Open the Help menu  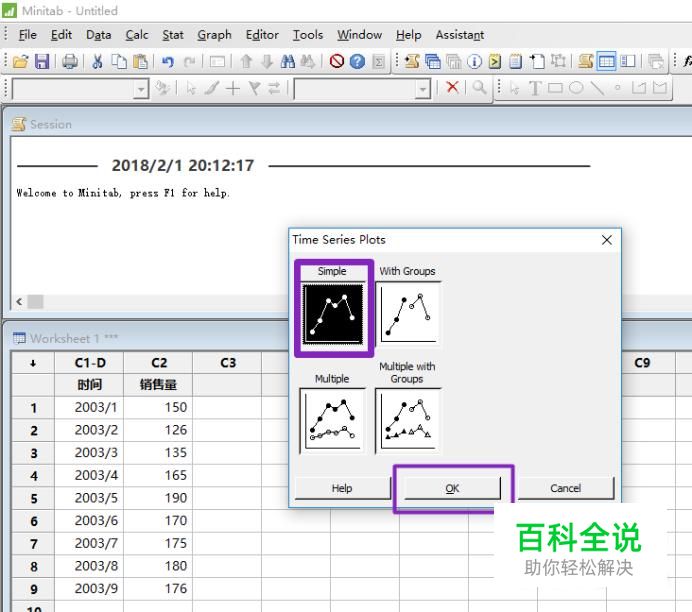pyautogui.click(x=408, y=35)
